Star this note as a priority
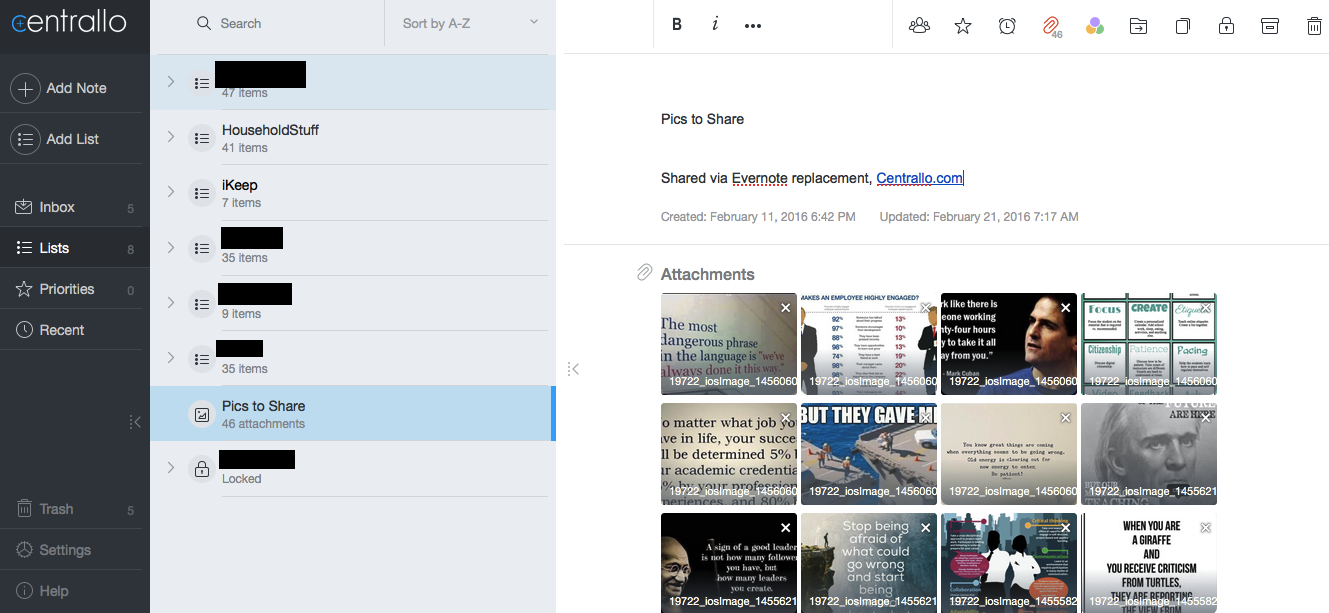The width and height of the screenshot is (1329, 613). (963, 26)
